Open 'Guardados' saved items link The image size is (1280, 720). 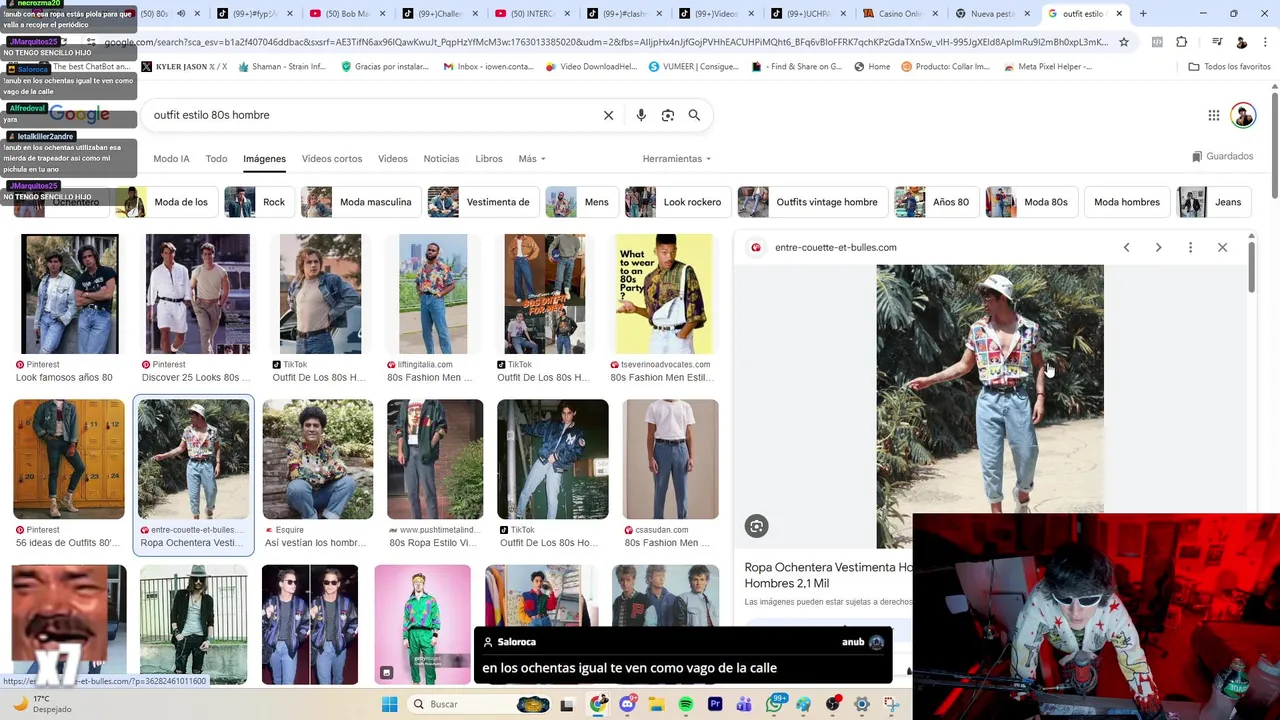point(1222,156)
